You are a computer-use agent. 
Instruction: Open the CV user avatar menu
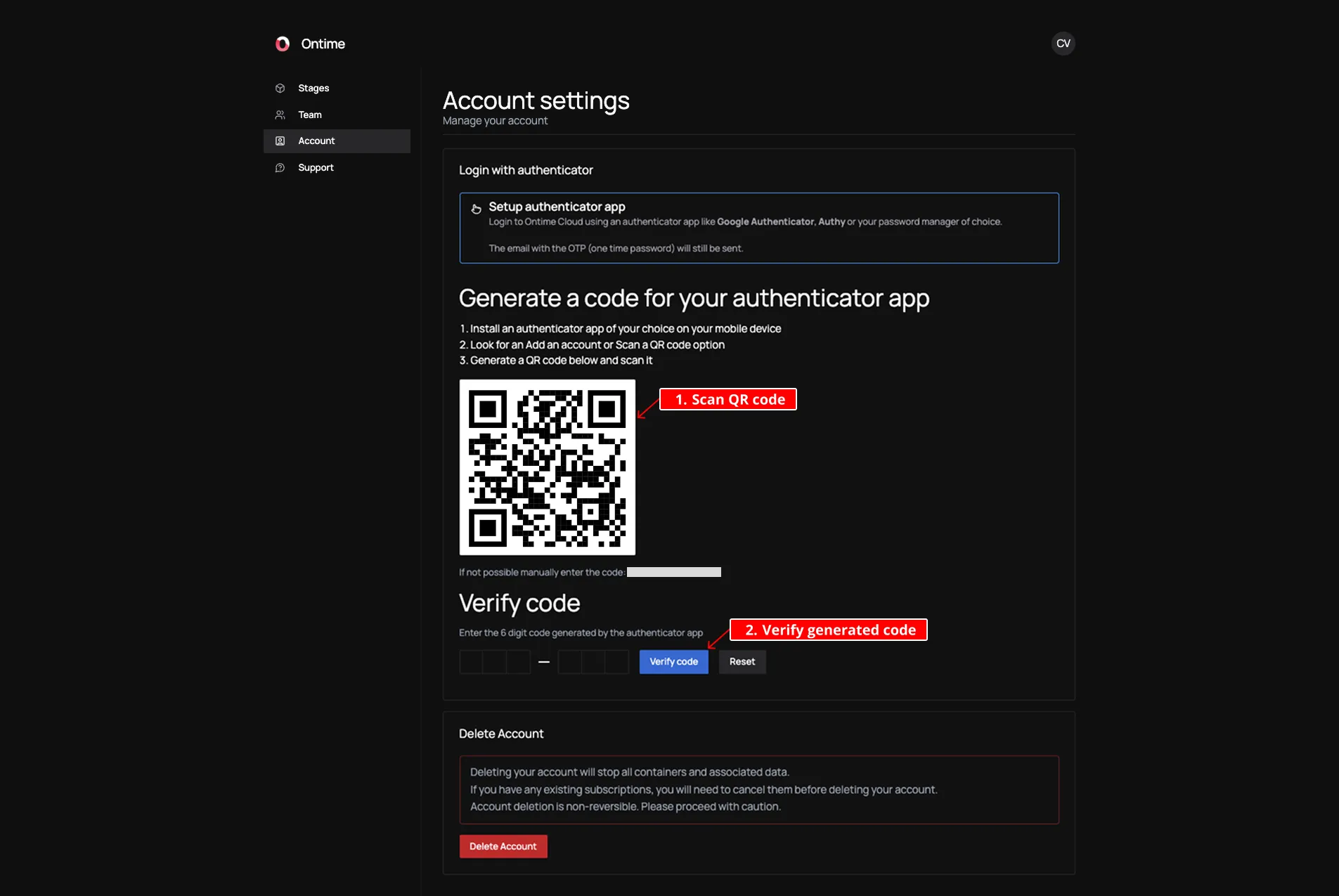1063,44
